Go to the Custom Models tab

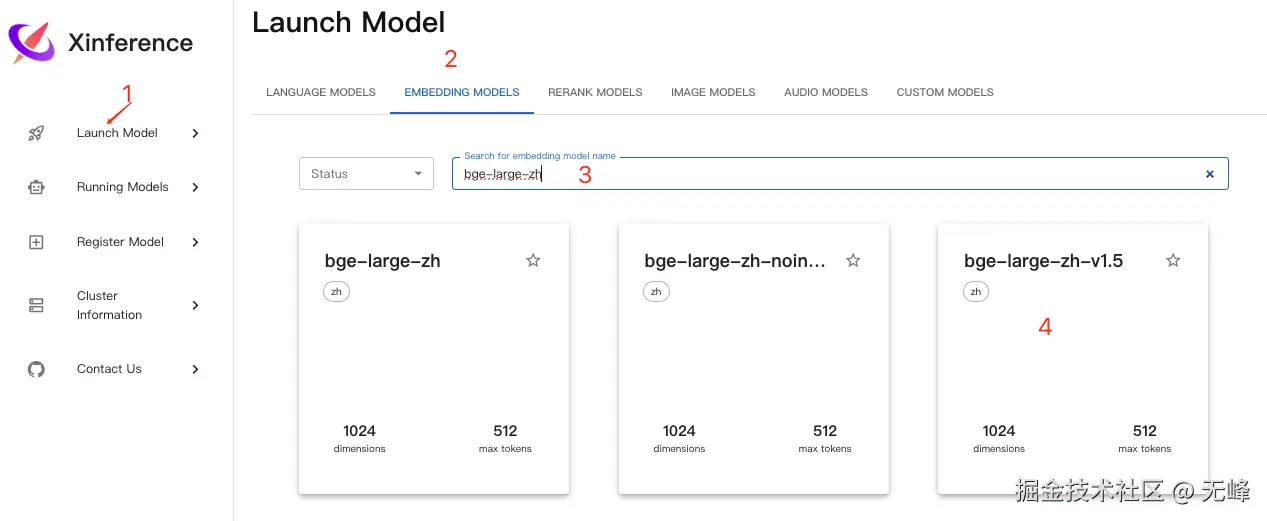point(945,92)
